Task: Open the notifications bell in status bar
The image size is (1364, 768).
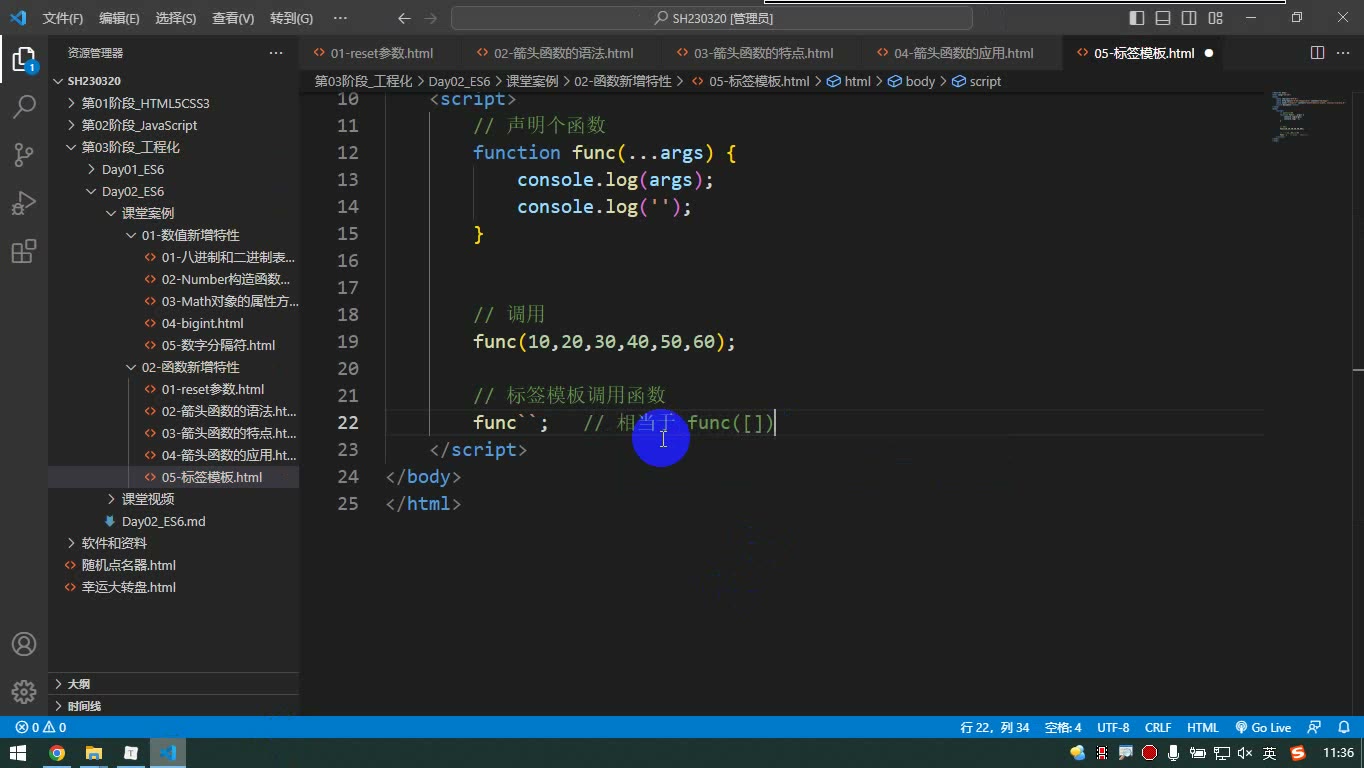Action: tap(1343, 728)
